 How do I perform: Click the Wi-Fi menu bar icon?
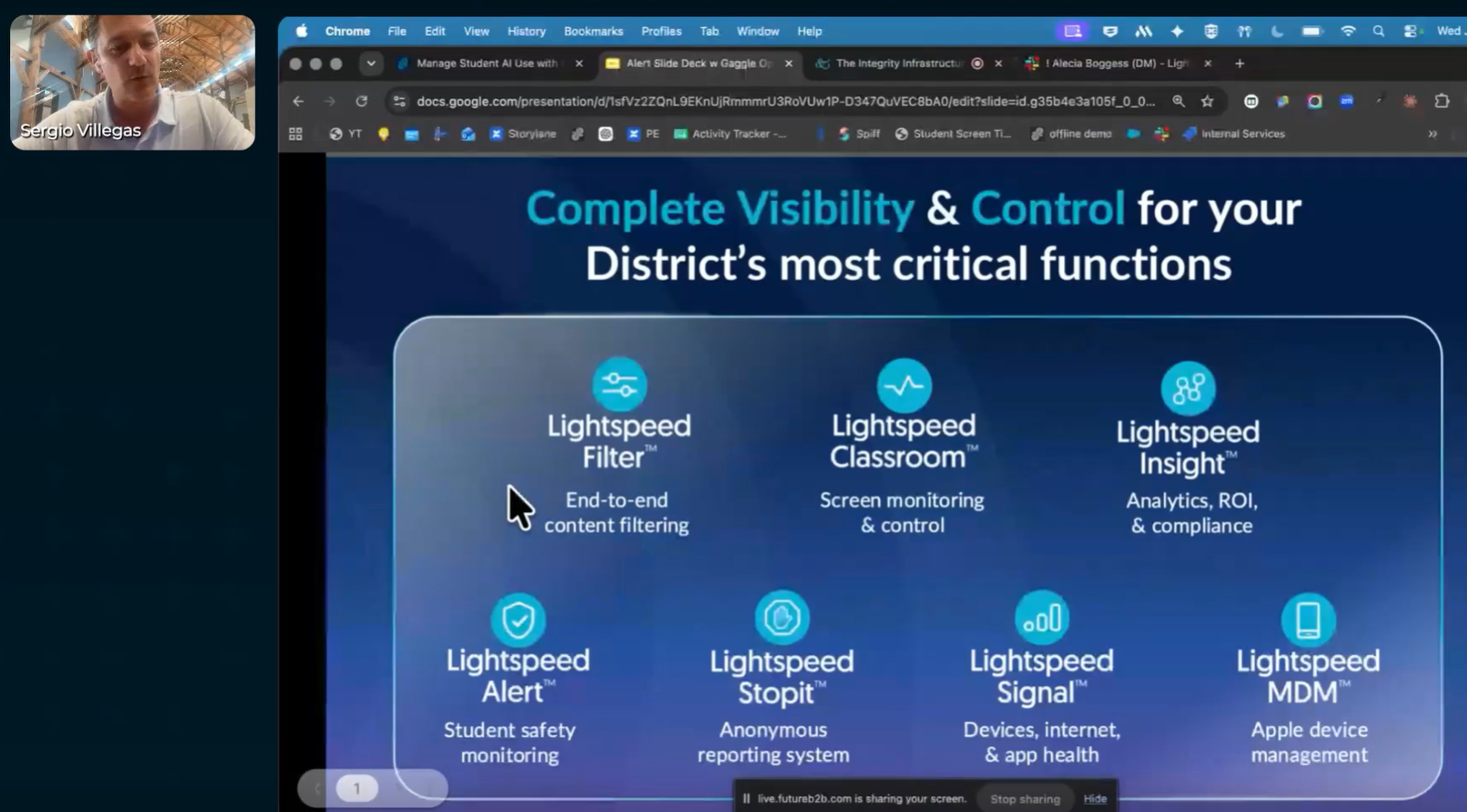pyautogui.click(x=1348, y=31)
